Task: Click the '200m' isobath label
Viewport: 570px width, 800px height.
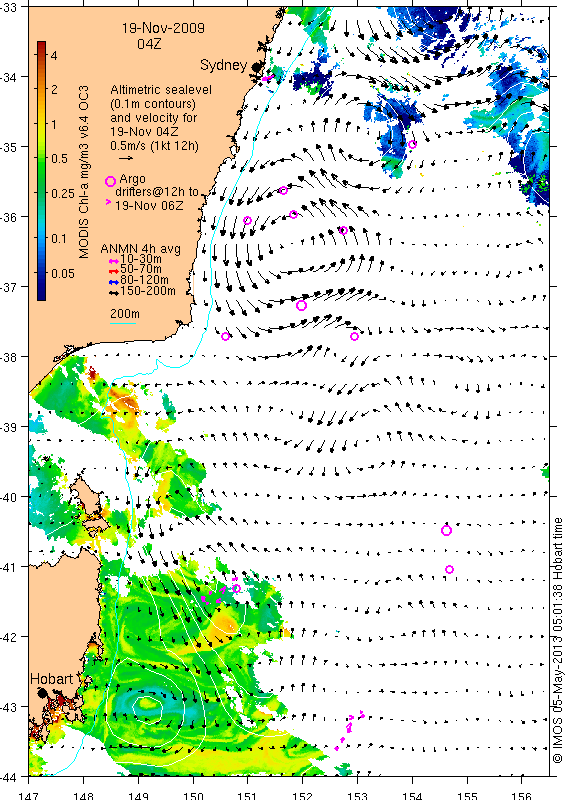Action: 125,314
